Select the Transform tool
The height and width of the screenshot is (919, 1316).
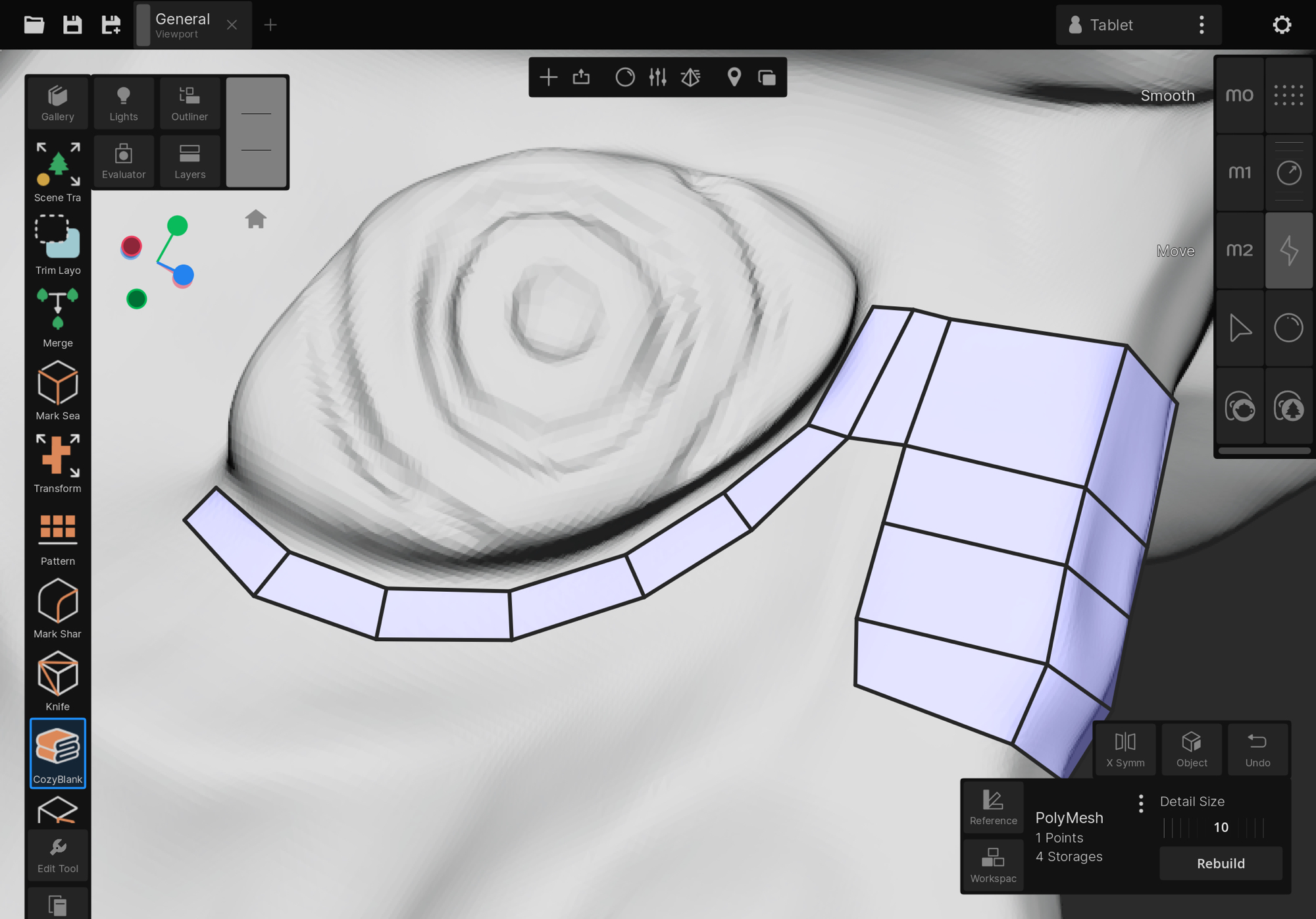tap(58, 463)
